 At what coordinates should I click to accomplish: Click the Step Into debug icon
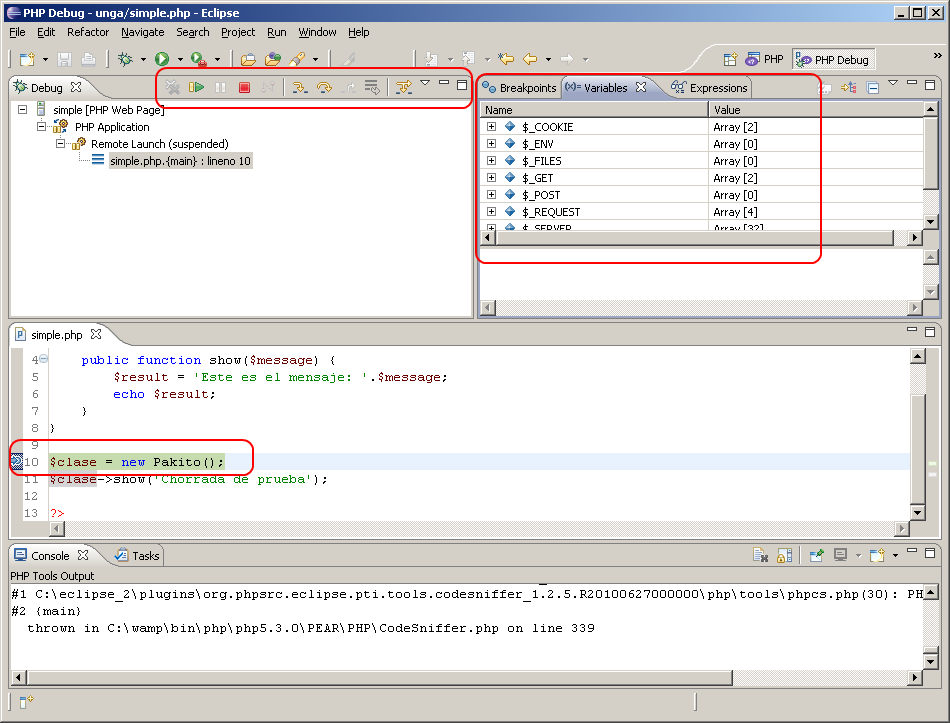299,88
